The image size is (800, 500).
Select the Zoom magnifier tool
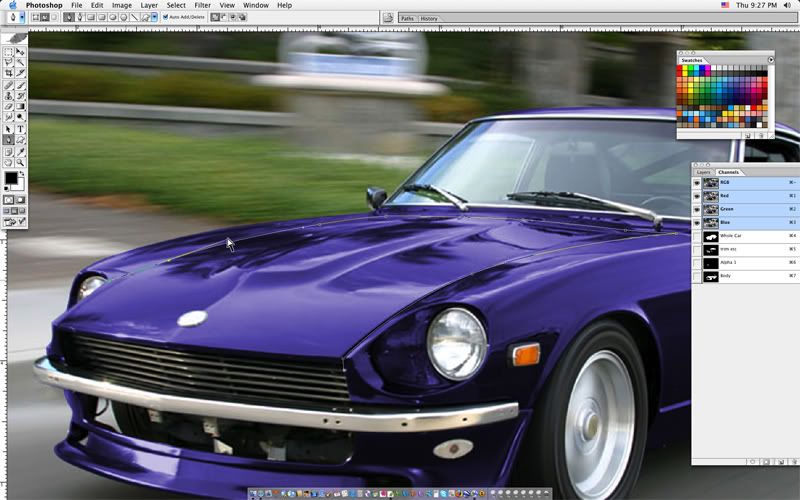21,162
